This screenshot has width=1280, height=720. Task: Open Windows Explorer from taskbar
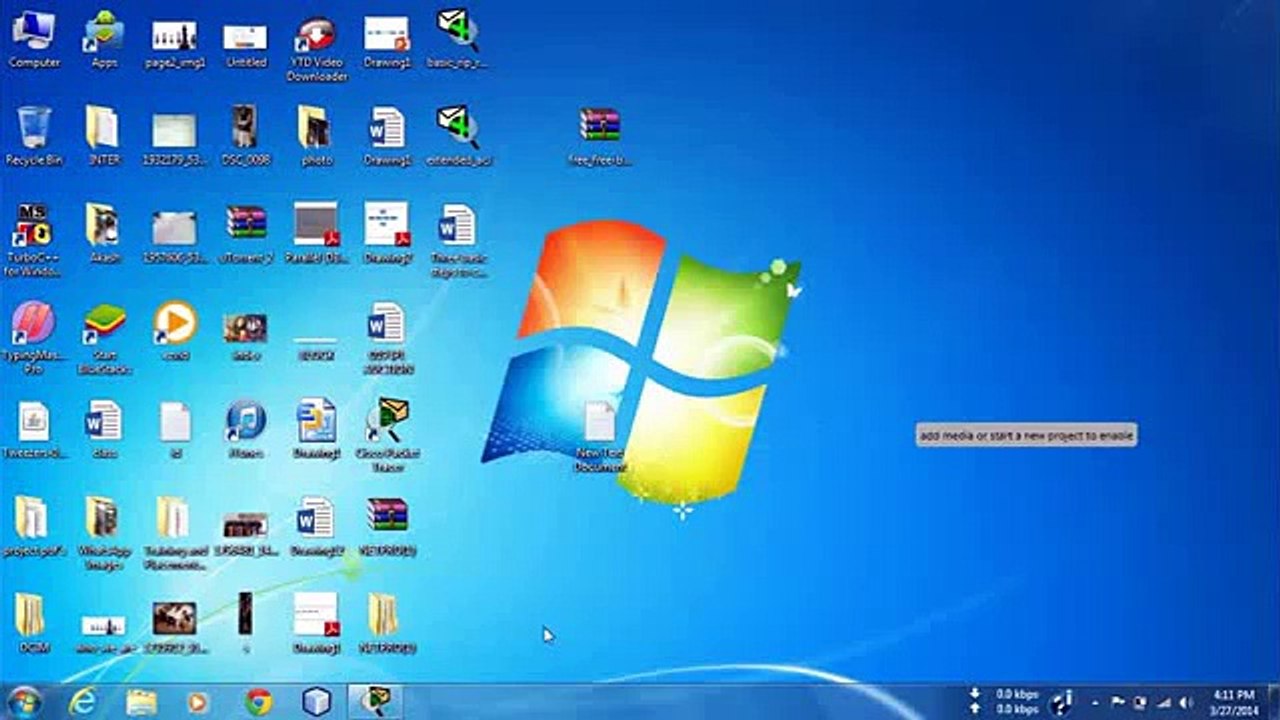tap(141, 702)
